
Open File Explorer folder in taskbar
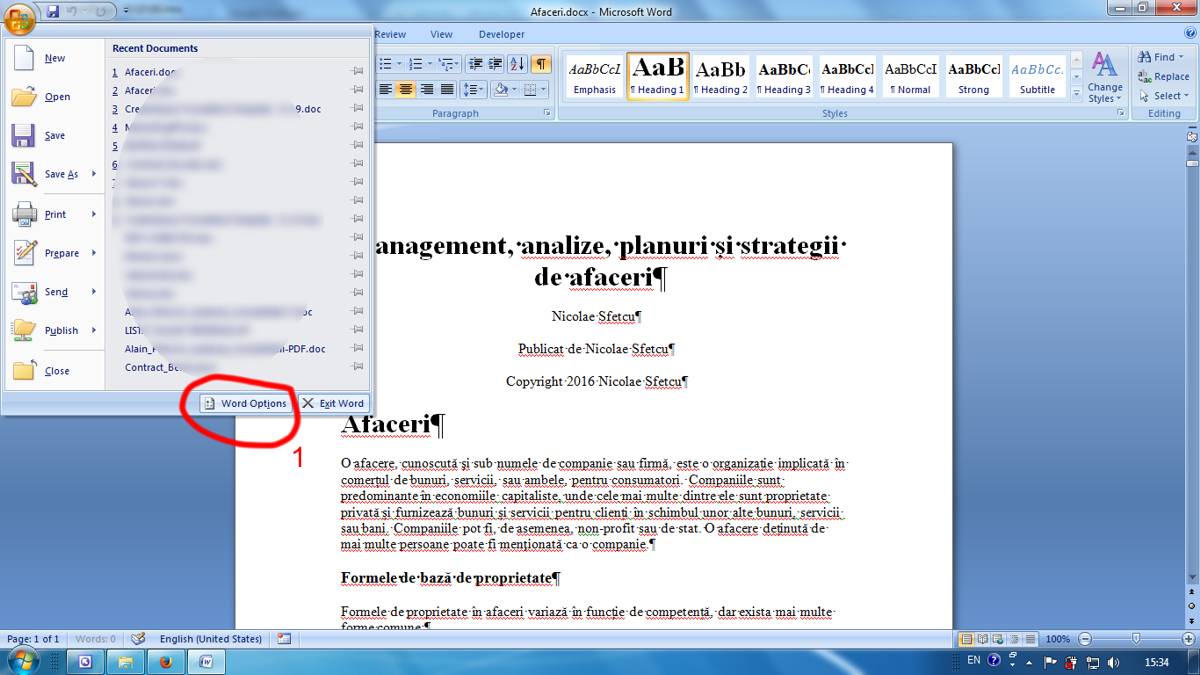[125, 661]
